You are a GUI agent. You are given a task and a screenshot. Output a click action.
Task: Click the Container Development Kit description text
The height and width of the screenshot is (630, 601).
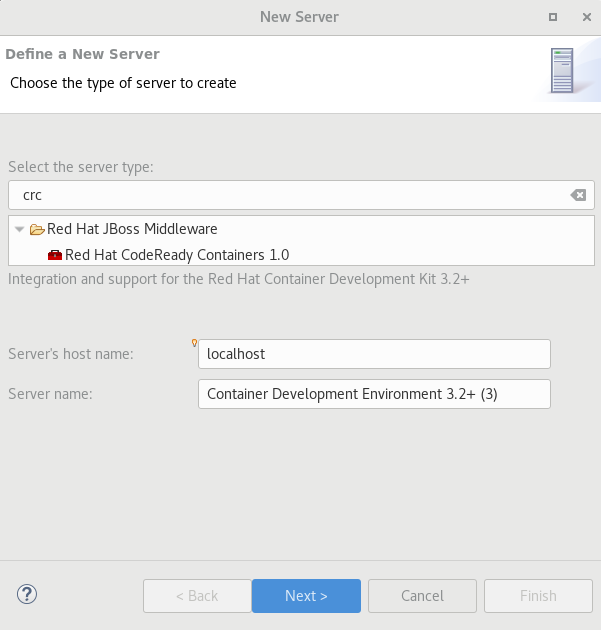click(238, 279)
